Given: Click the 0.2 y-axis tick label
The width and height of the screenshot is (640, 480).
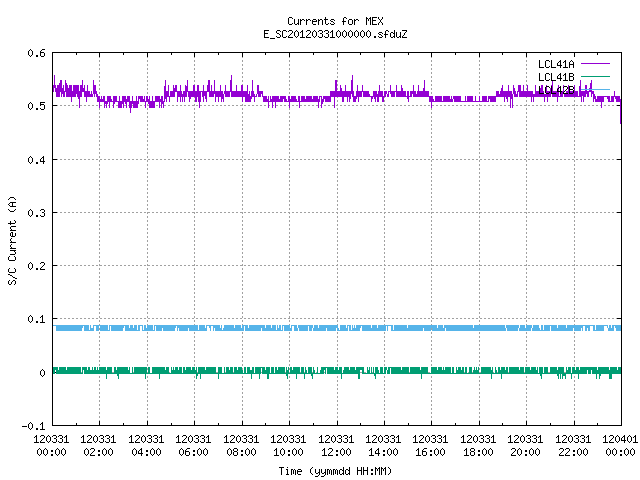Looking at the screenshot, I should (x=36, y=266).
